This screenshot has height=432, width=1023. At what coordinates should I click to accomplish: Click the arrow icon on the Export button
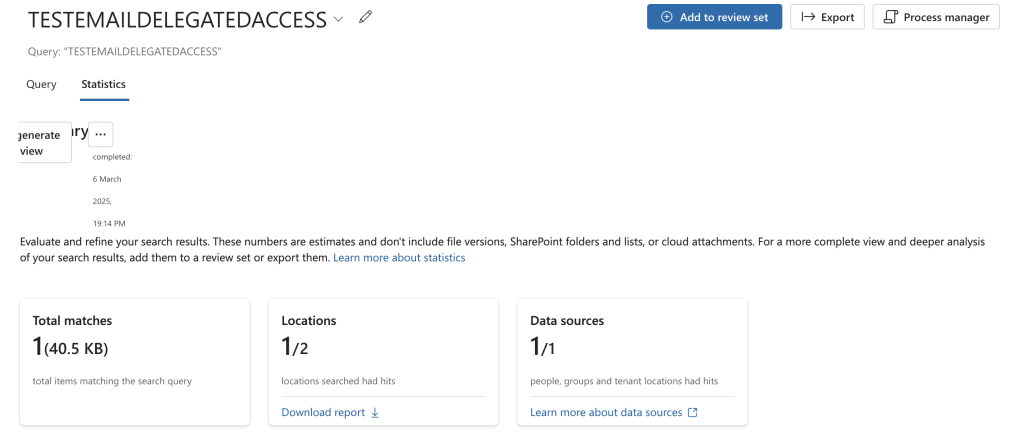click(808, 17)
